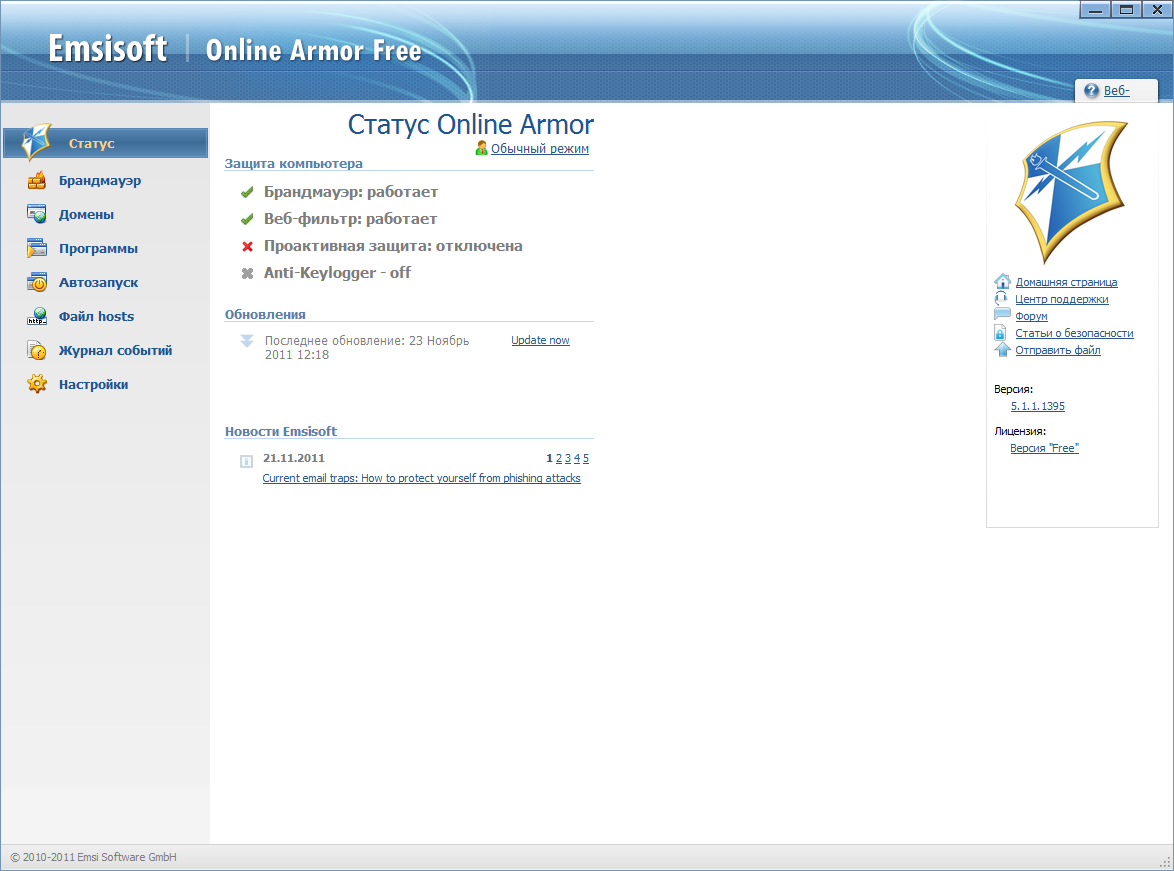Open Статьи о безопасности link
Image resolution: width=1174 pixels, height=871 pixels.
[1074, 333]
